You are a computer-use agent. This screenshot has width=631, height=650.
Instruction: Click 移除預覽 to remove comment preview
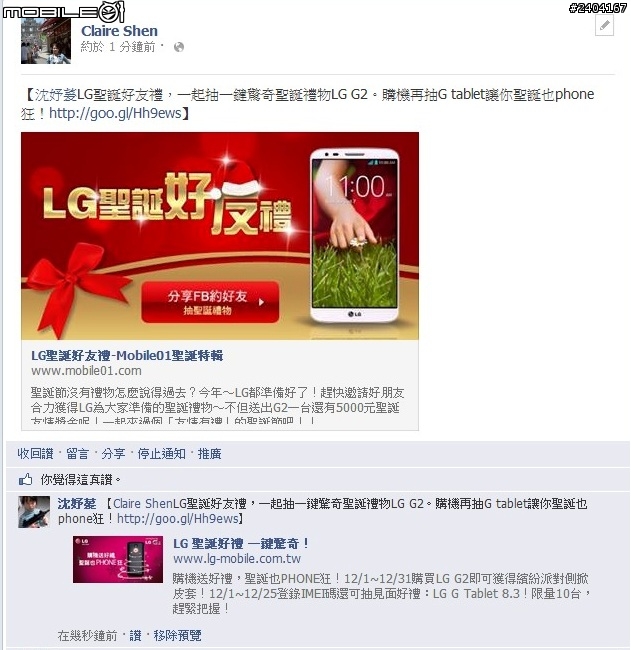coord(177,635)
